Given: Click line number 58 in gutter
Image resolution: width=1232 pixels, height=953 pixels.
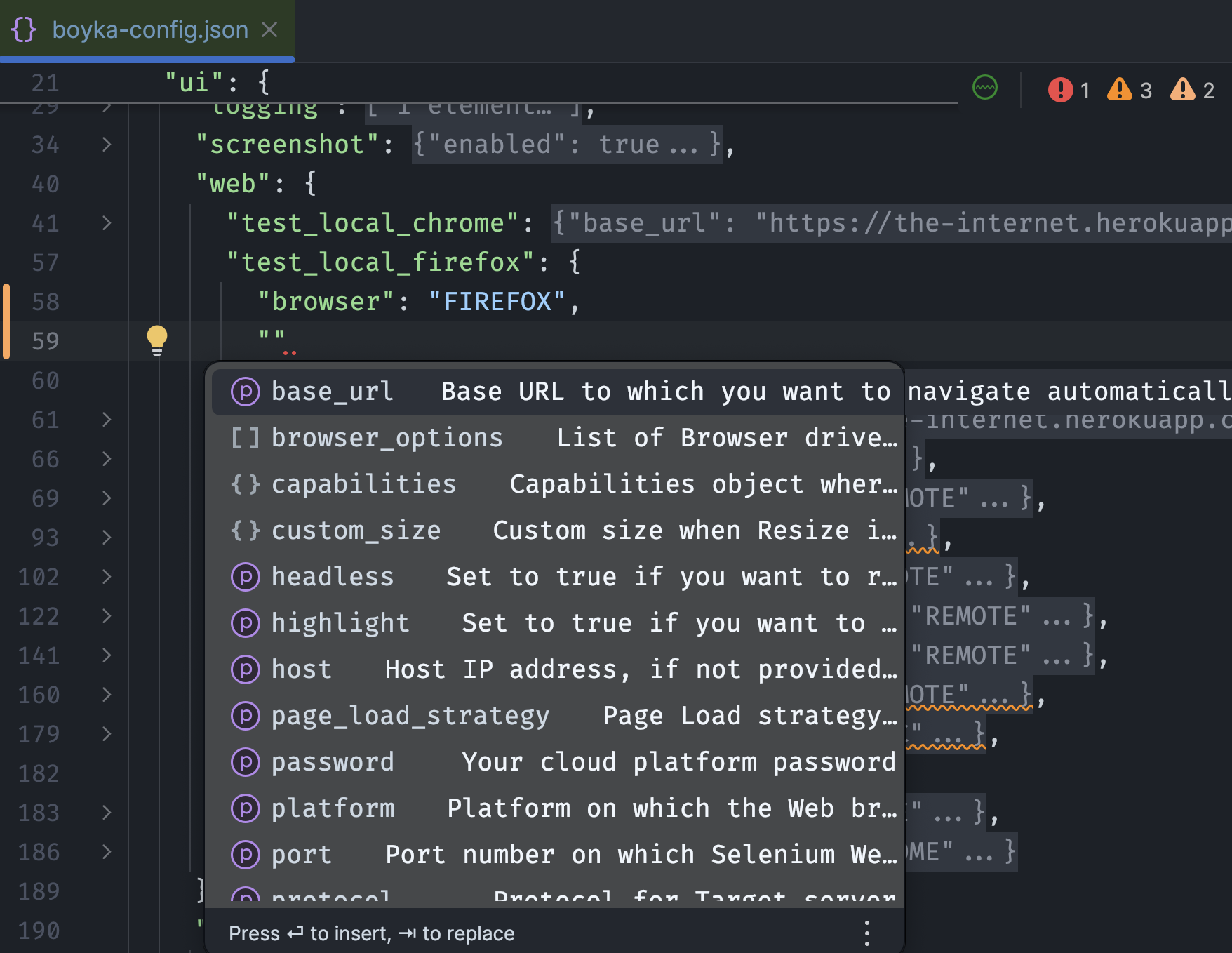Looking at the screenshot, I should tap(46, 302).
